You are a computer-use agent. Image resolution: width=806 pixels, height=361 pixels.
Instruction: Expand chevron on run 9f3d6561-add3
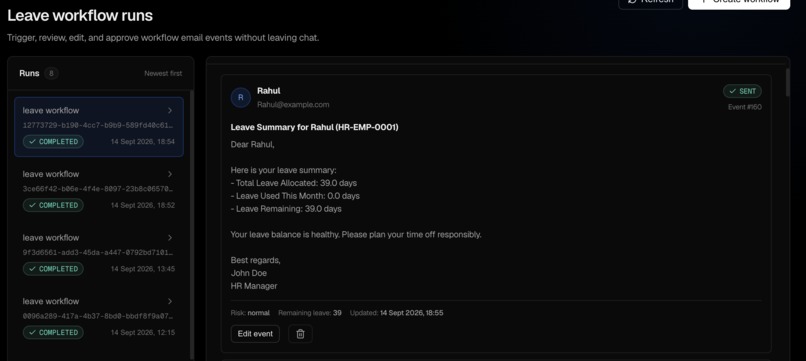(x=170, y=238)
